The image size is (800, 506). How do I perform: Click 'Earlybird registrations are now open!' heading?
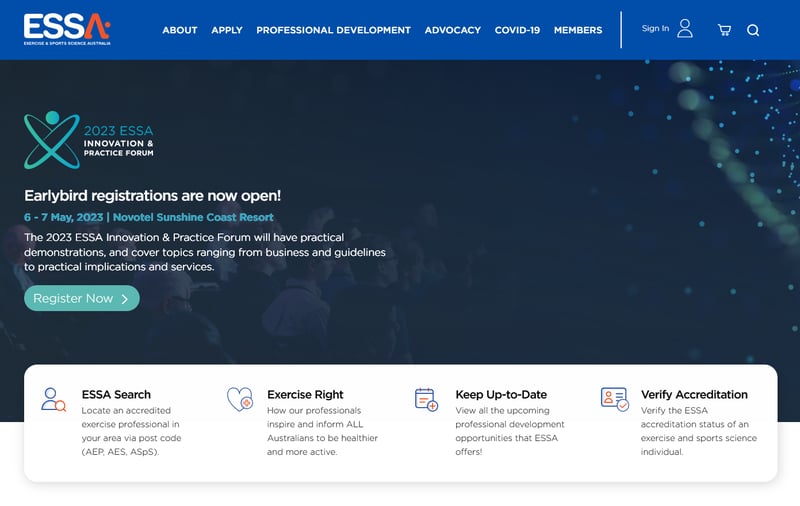[153, 196]
